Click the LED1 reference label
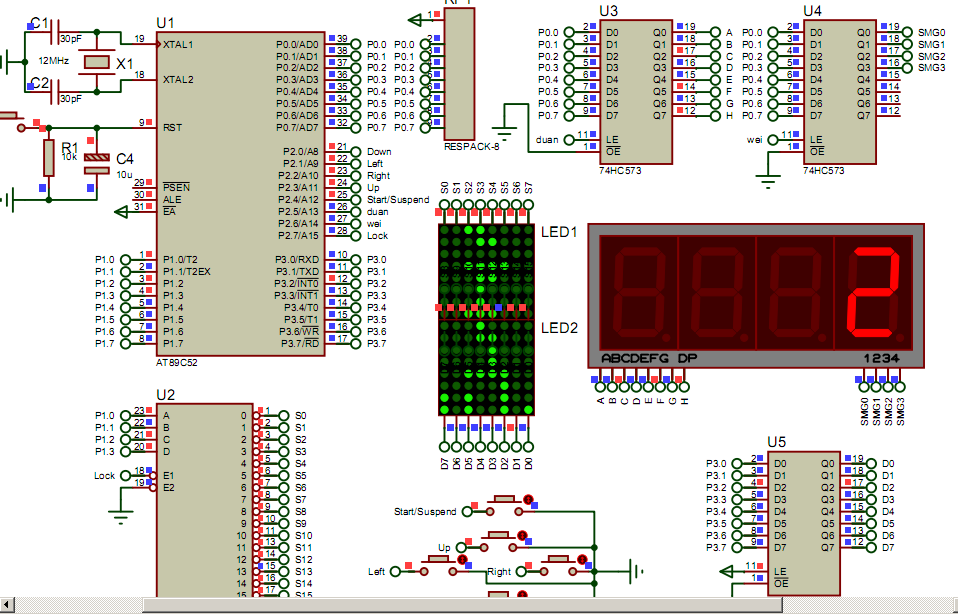 pos(559,232)
